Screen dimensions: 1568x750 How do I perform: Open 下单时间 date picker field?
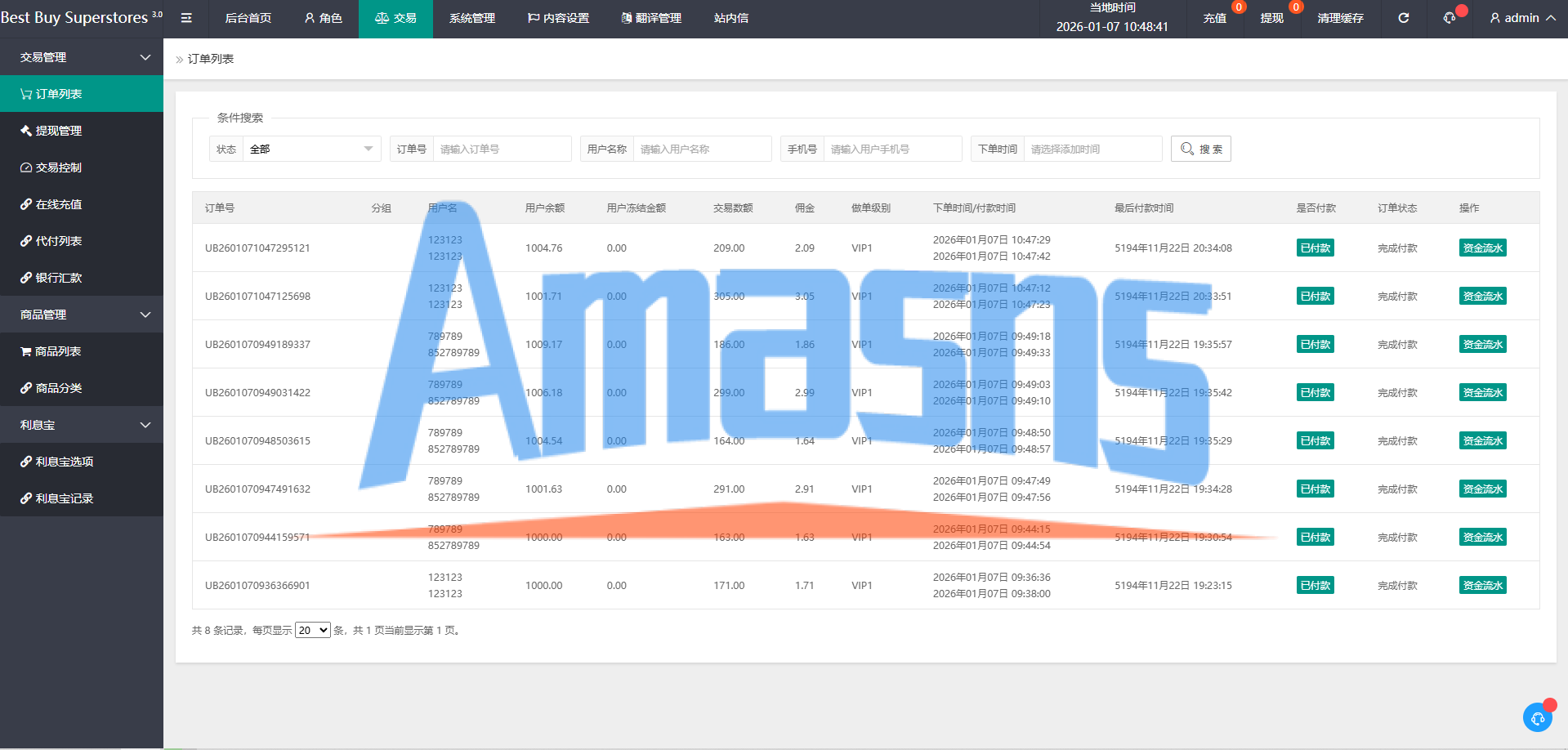coord(1093,149)
